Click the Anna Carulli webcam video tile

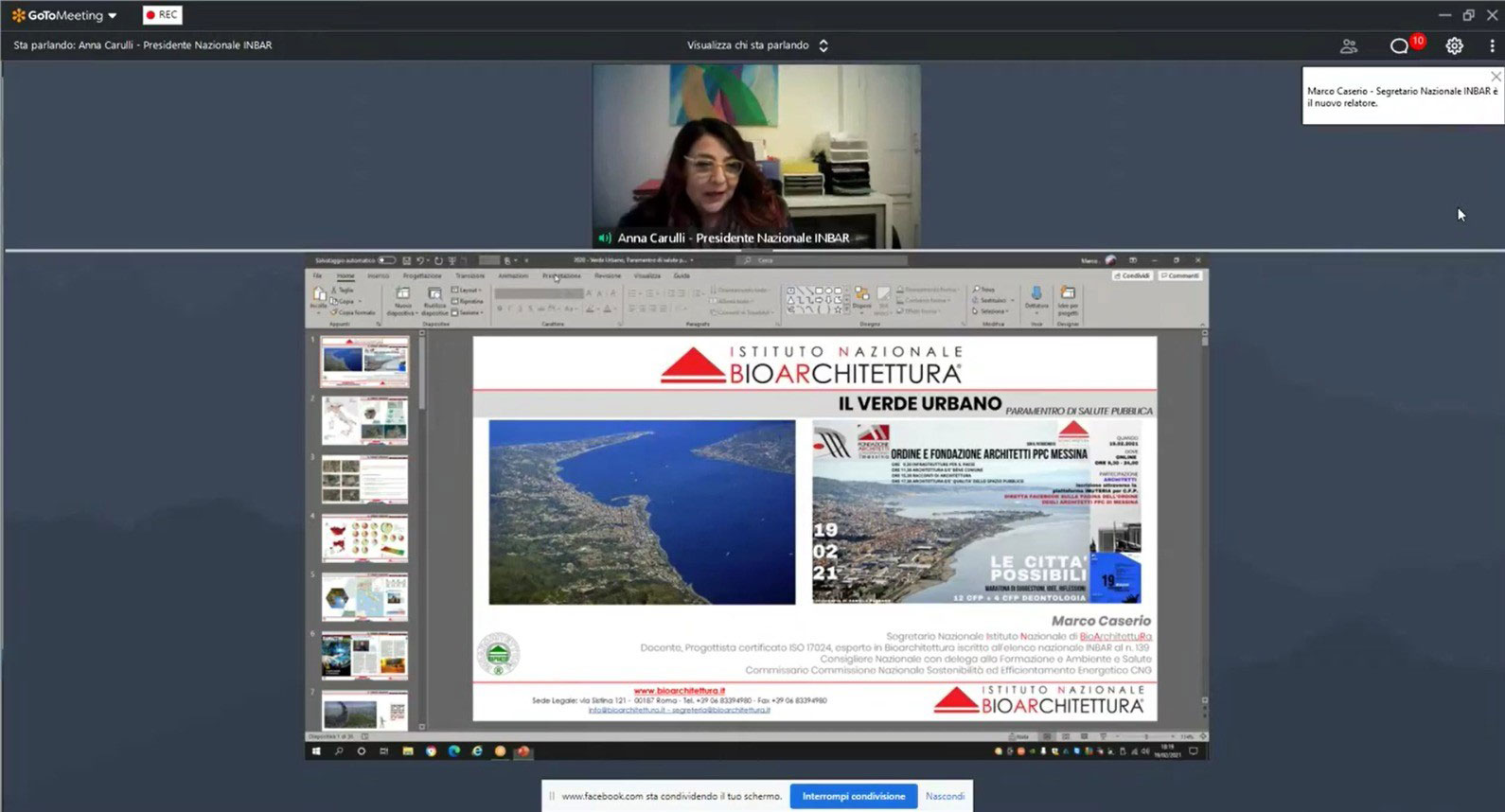click(756, 156)
